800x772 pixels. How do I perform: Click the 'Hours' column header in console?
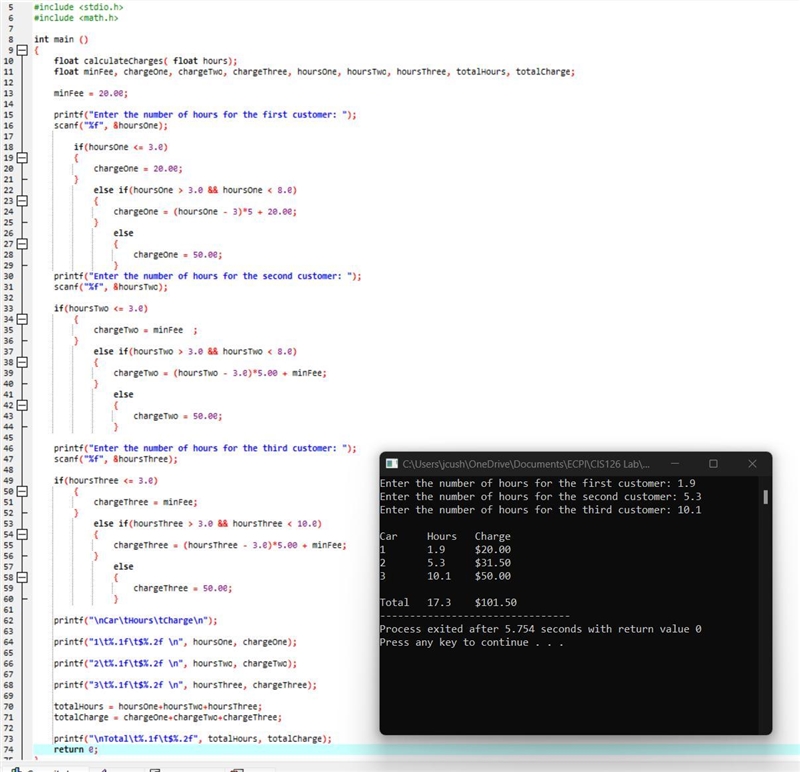point(442,536)
